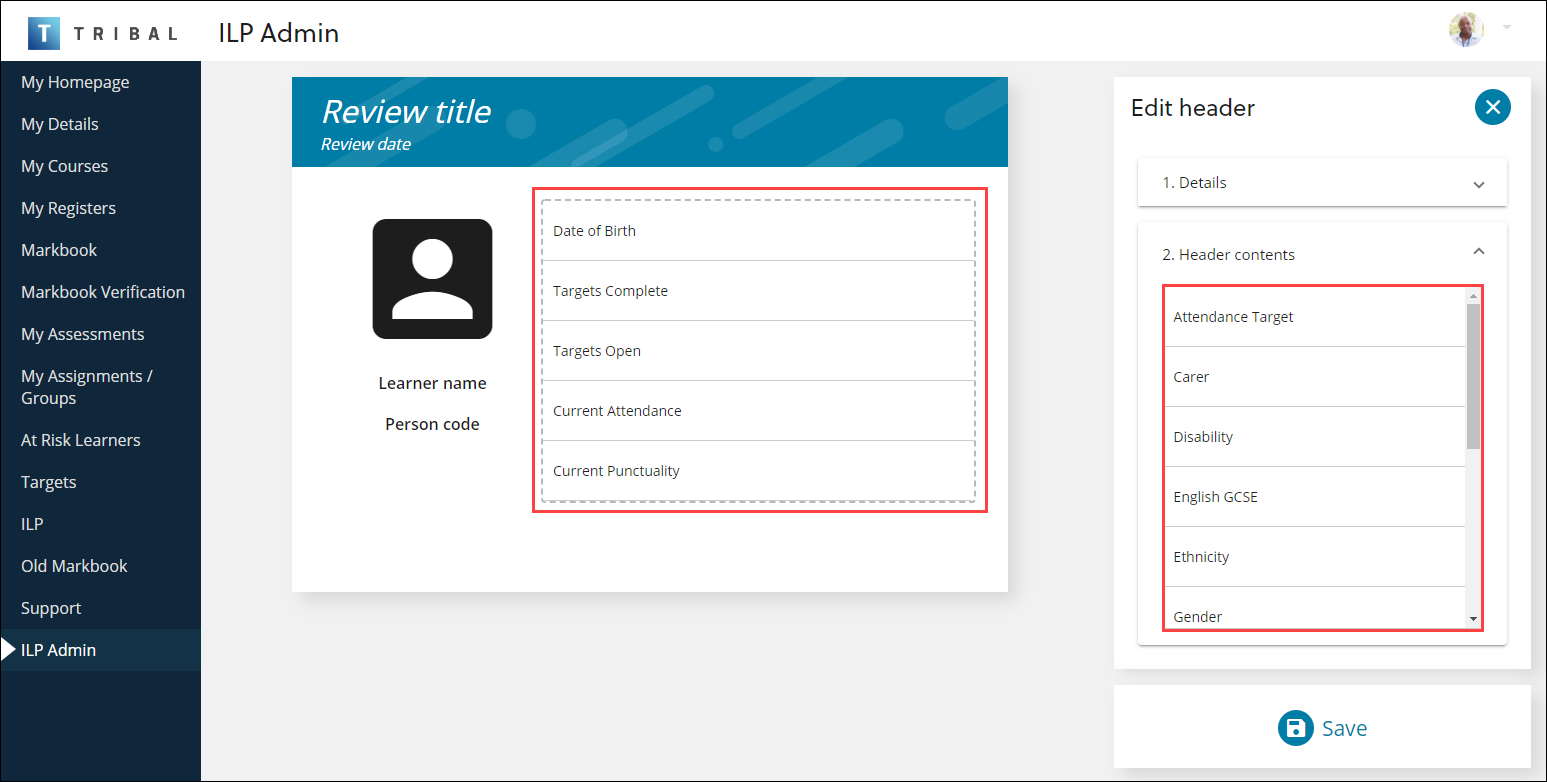This screenshot has width=1547, height=782.
Task: Go to My Assessments
Action: tap(82, 334)
